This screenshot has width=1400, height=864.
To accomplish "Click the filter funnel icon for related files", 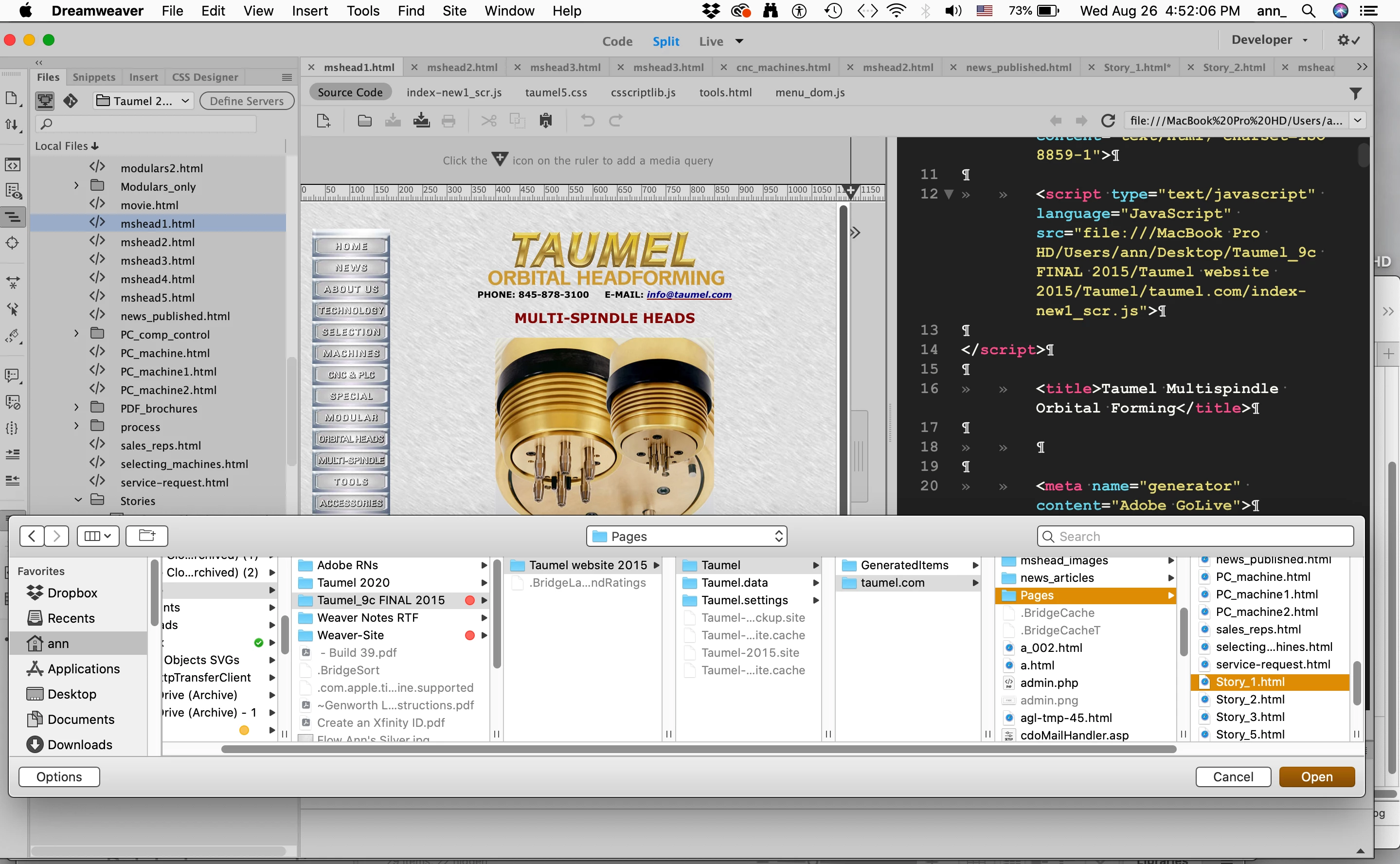I will click(x=1355, y=93).
